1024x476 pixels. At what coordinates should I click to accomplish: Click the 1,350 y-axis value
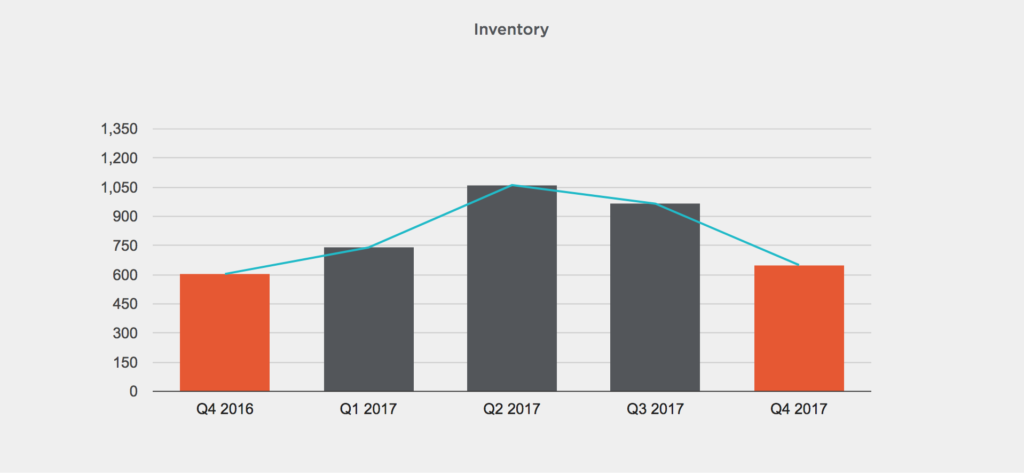(120, 129)
